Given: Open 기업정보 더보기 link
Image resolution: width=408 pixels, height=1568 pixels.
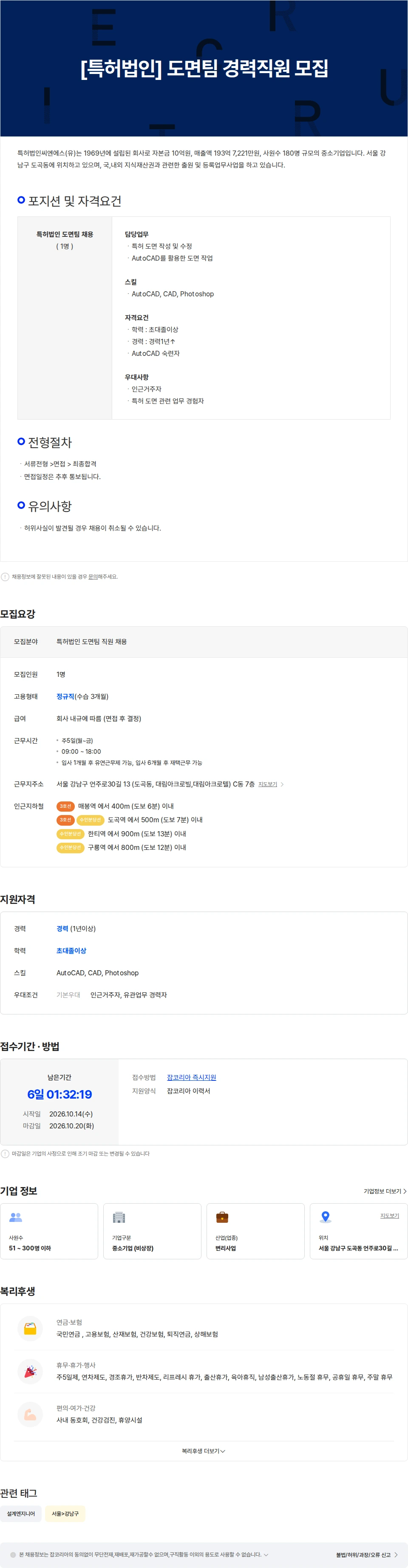Looking at the screenshot, I should (x=385, y=1191).
